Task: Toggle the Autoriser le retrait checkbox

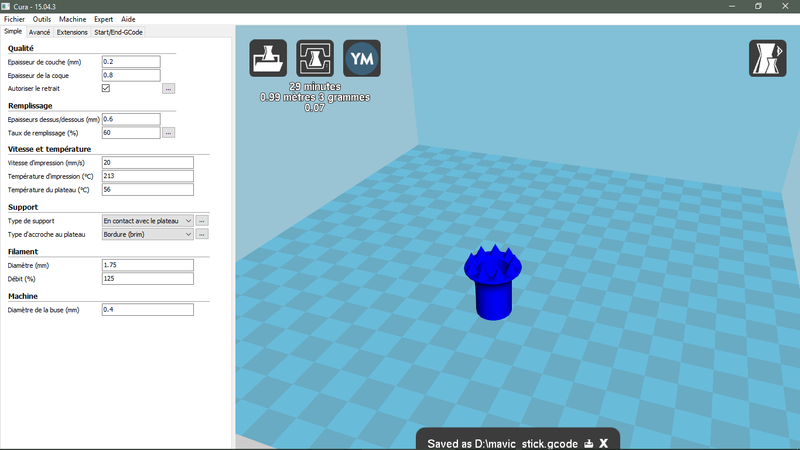Action: click(106, 89)
